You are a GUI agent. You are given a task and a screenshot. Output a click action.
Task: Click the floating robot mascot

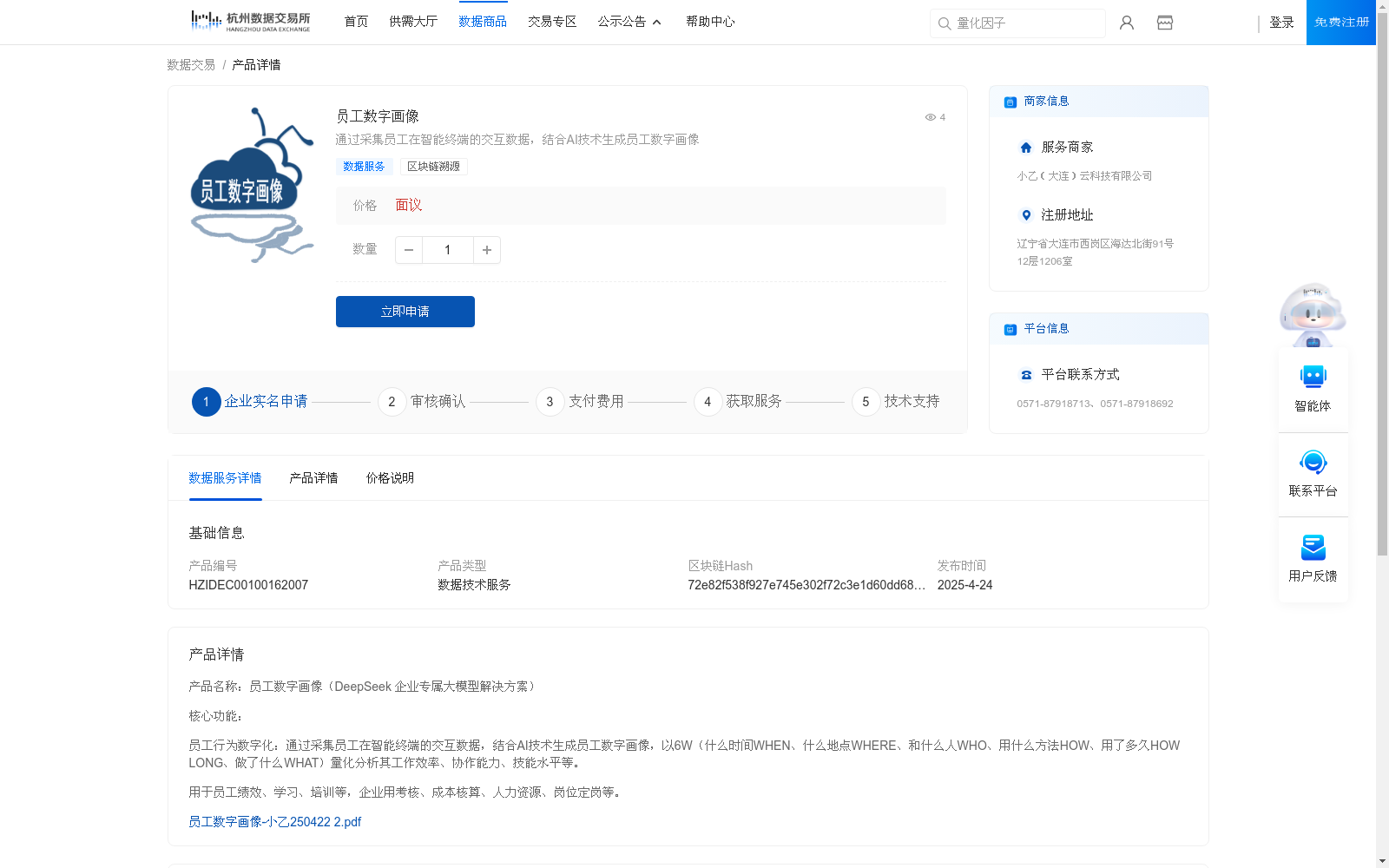[1313, 314]
